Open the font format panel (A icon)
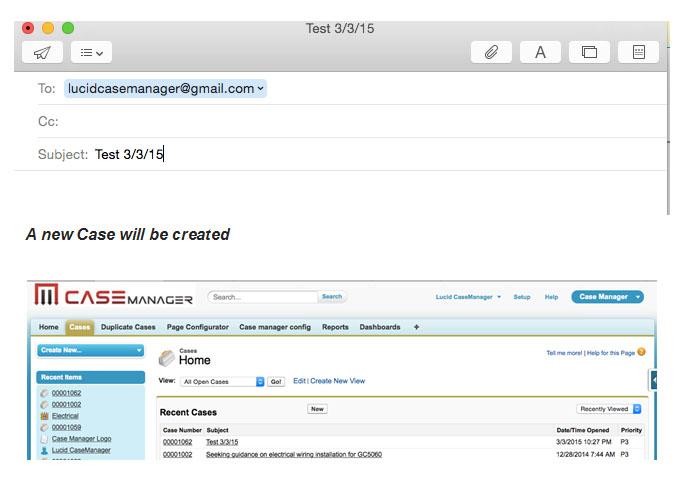The width and height of the screenshot is (694, 487). point(540,52)
